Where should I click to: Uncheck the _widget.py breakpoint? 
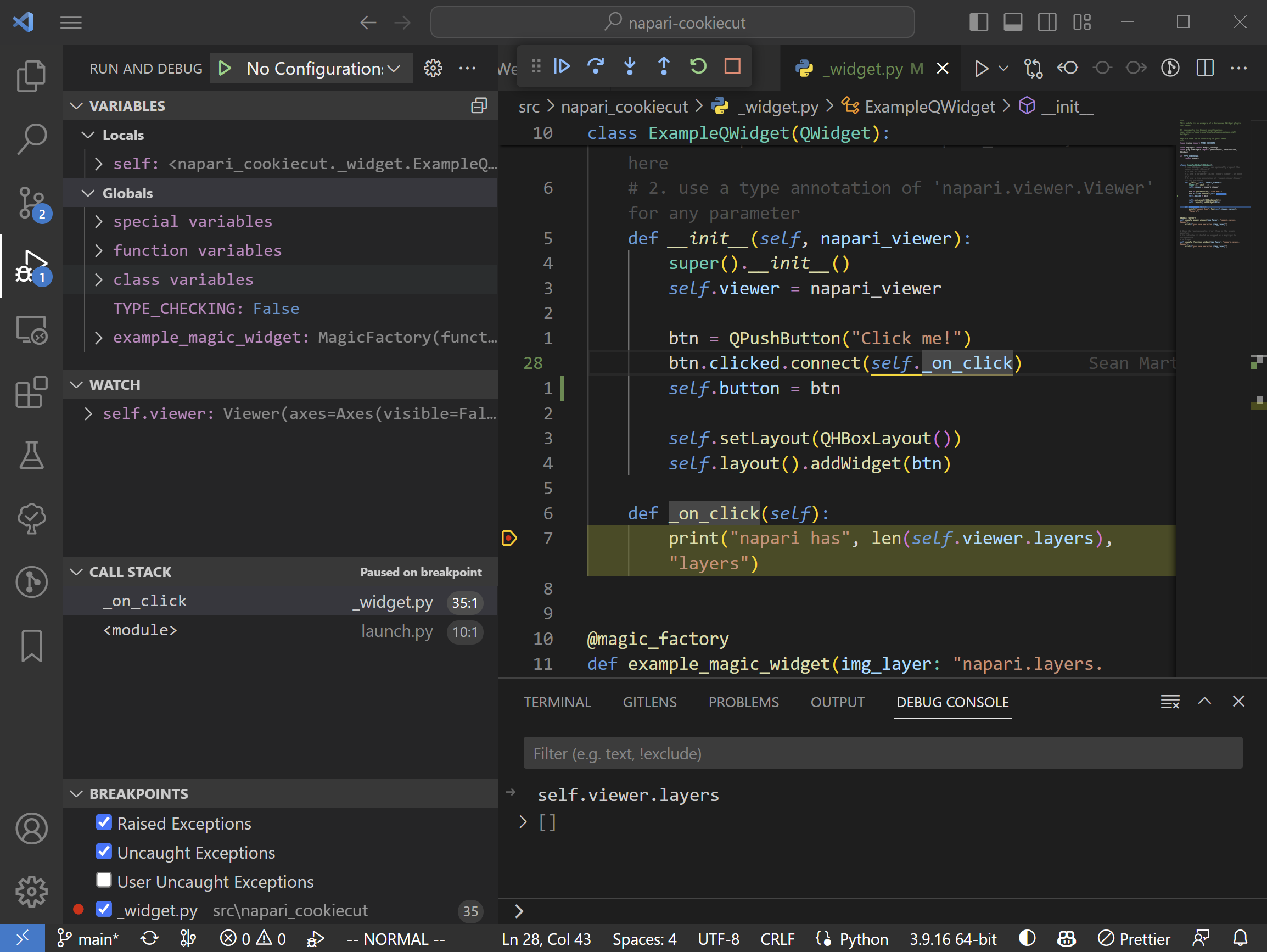tap(104, 910)
